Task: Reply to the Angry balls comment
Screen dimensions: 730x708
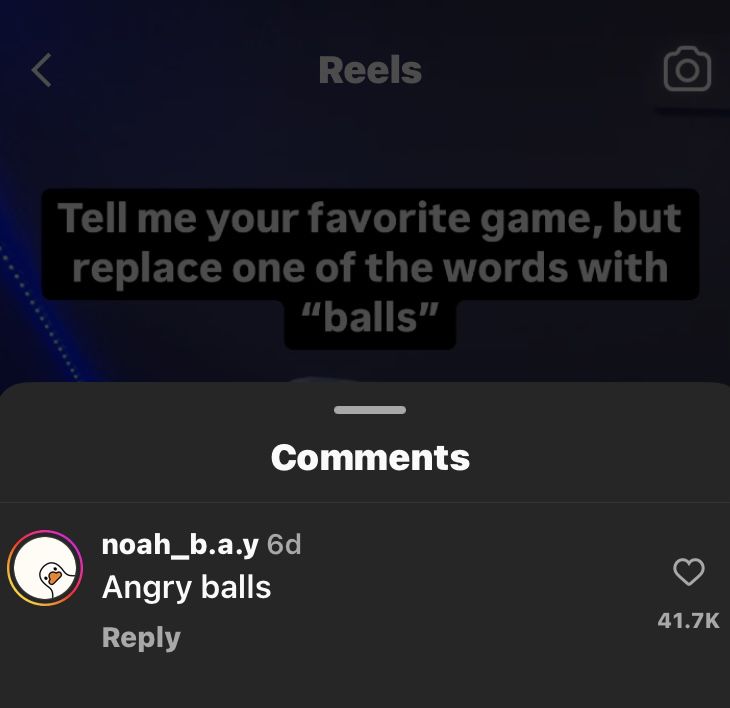Action: pos(141,638)
